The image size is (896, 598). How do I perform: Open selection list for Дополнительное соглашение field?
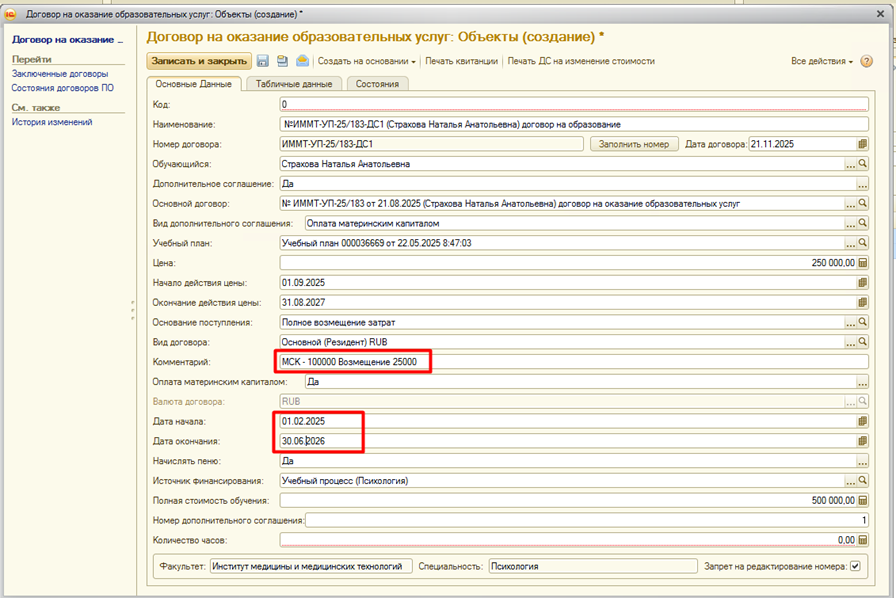tap(862, 184)
